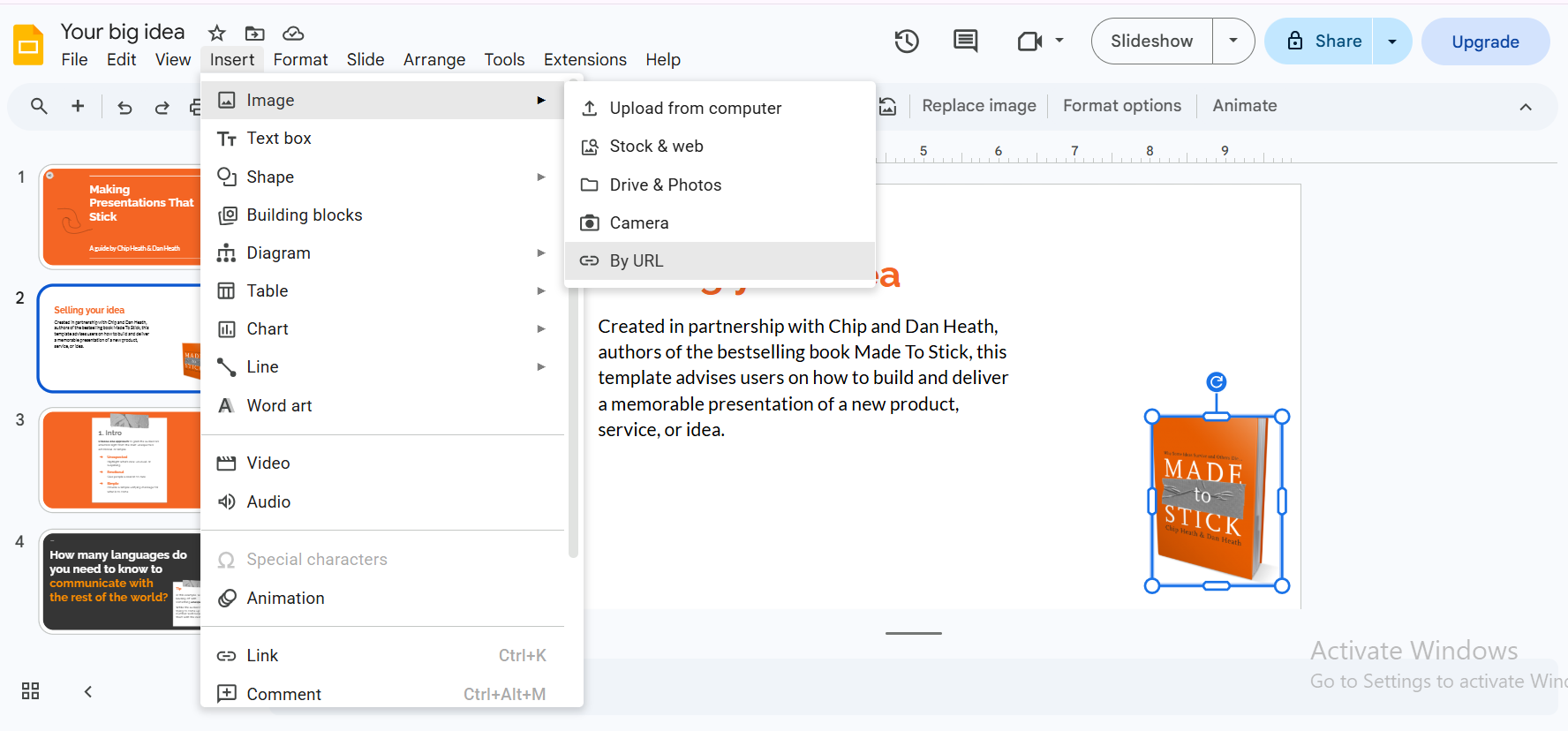This screenshot has height=731, width=1568.
Task: Open grid view of slides
Action: [31, 691]
